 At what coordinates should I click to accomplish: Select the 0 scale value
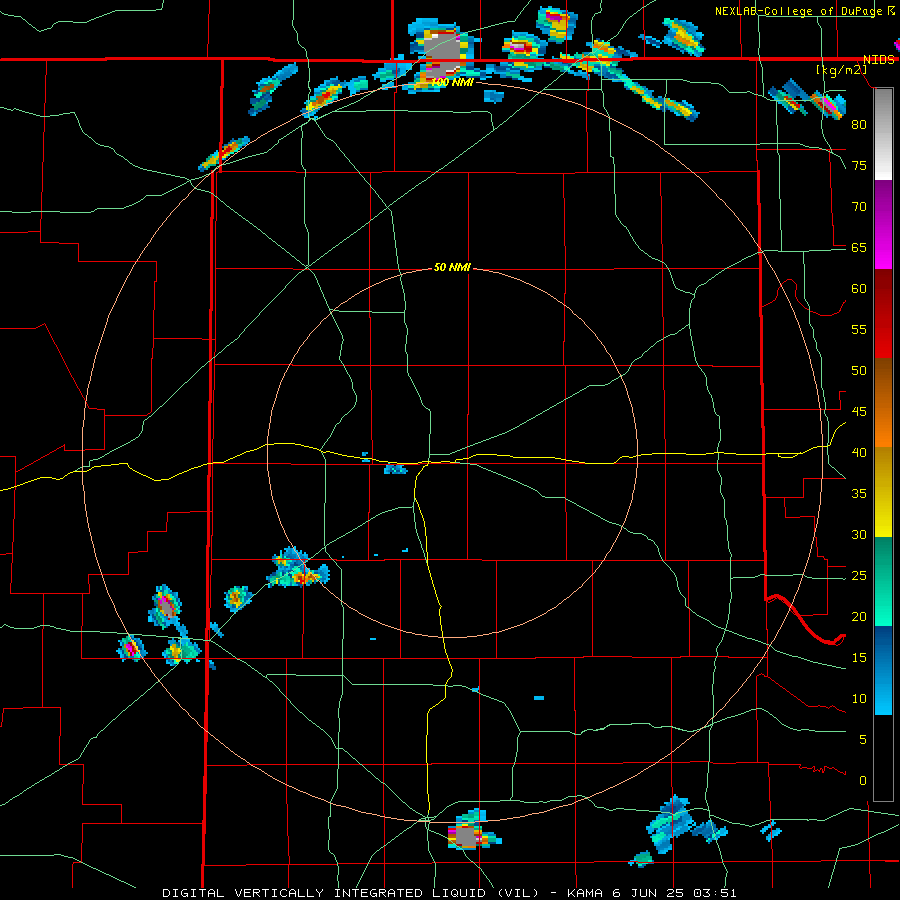point(863,781)
